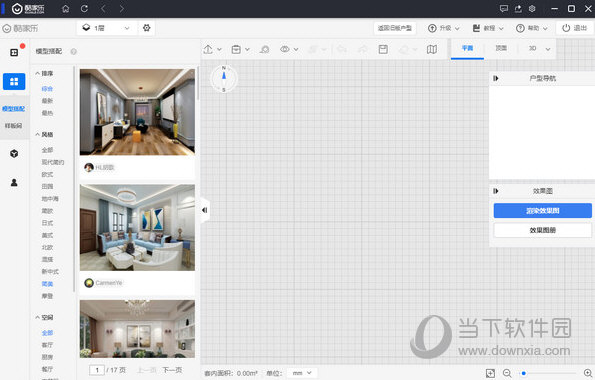
Task: Click the search/measure magnifier toolbar icon
Action: click(x=264, y=49)
